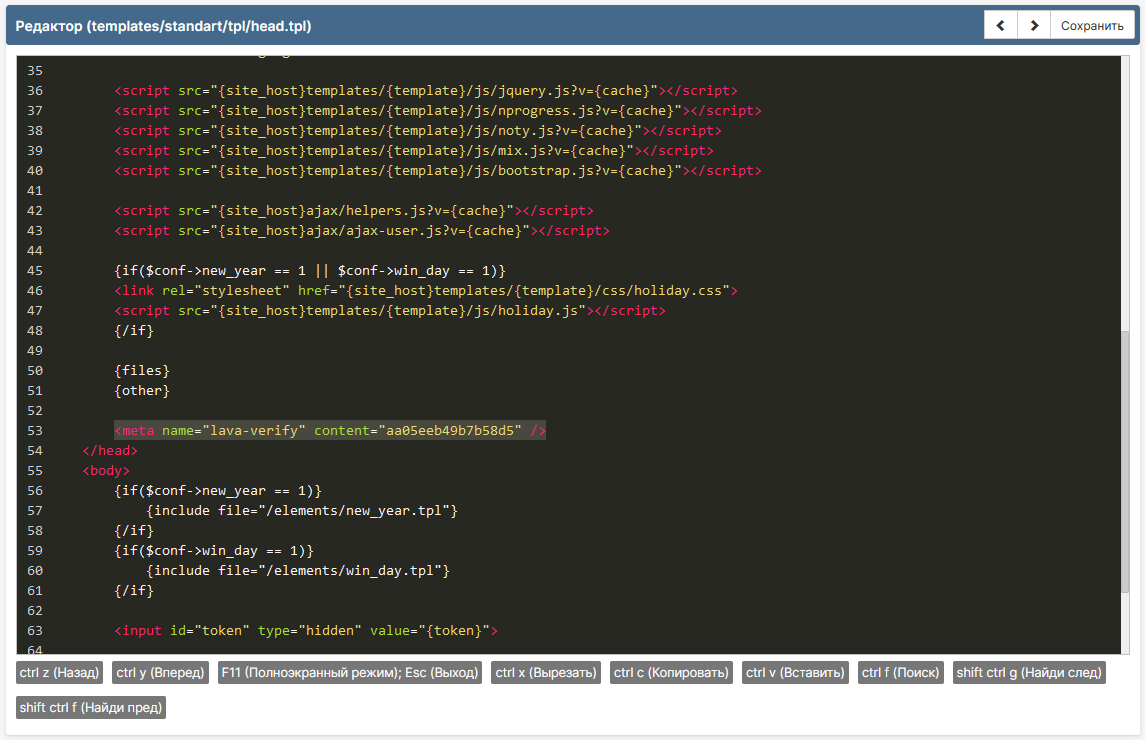This screenshot has width=1145, height=740.
Task: Click the {if($conf->new_year == 1)} line 56
Action: point(218,490)
